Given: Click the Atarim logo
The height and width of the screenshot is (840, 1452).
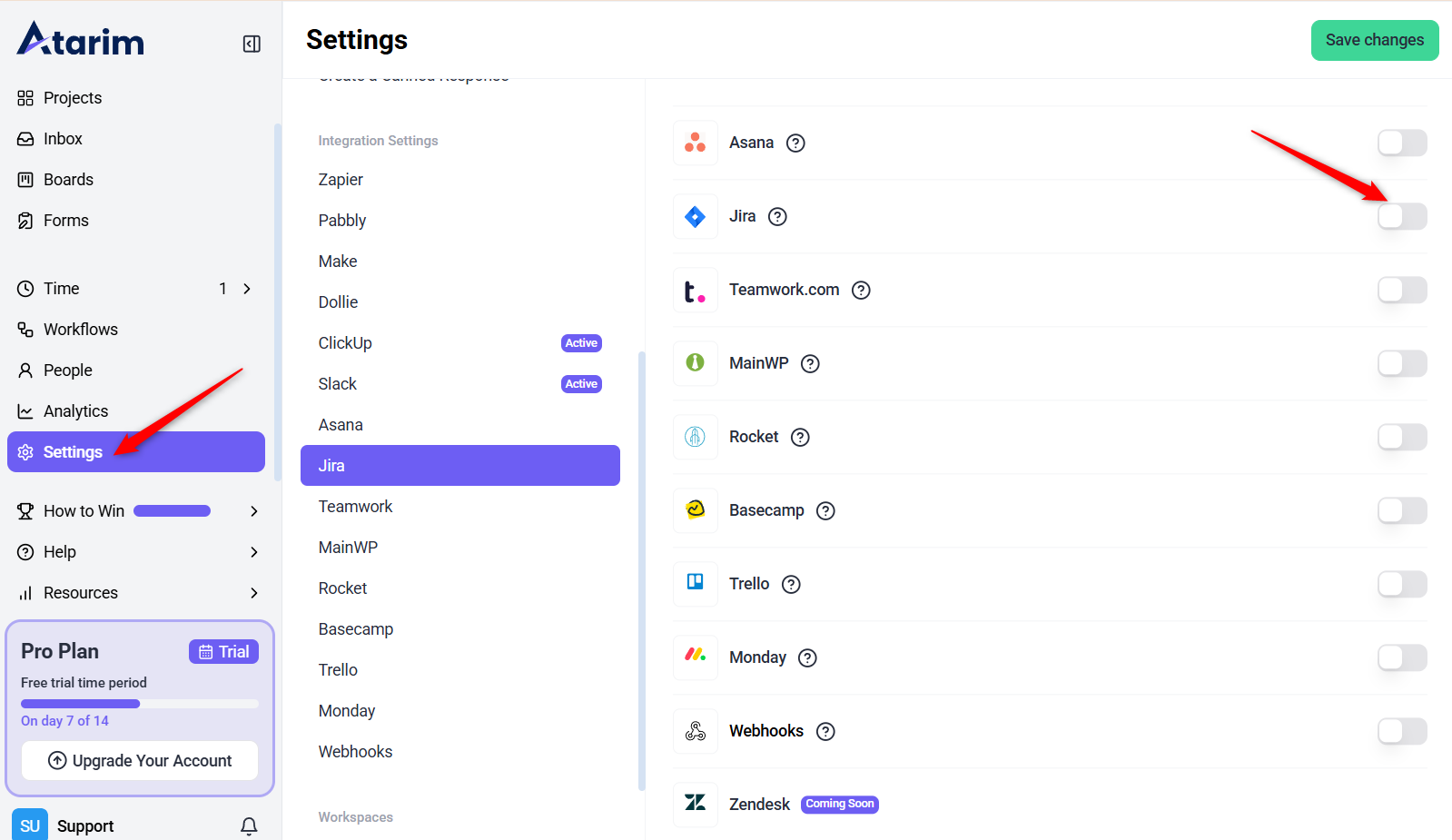Looking at the screenshot, I should click(x=81, y=40).
